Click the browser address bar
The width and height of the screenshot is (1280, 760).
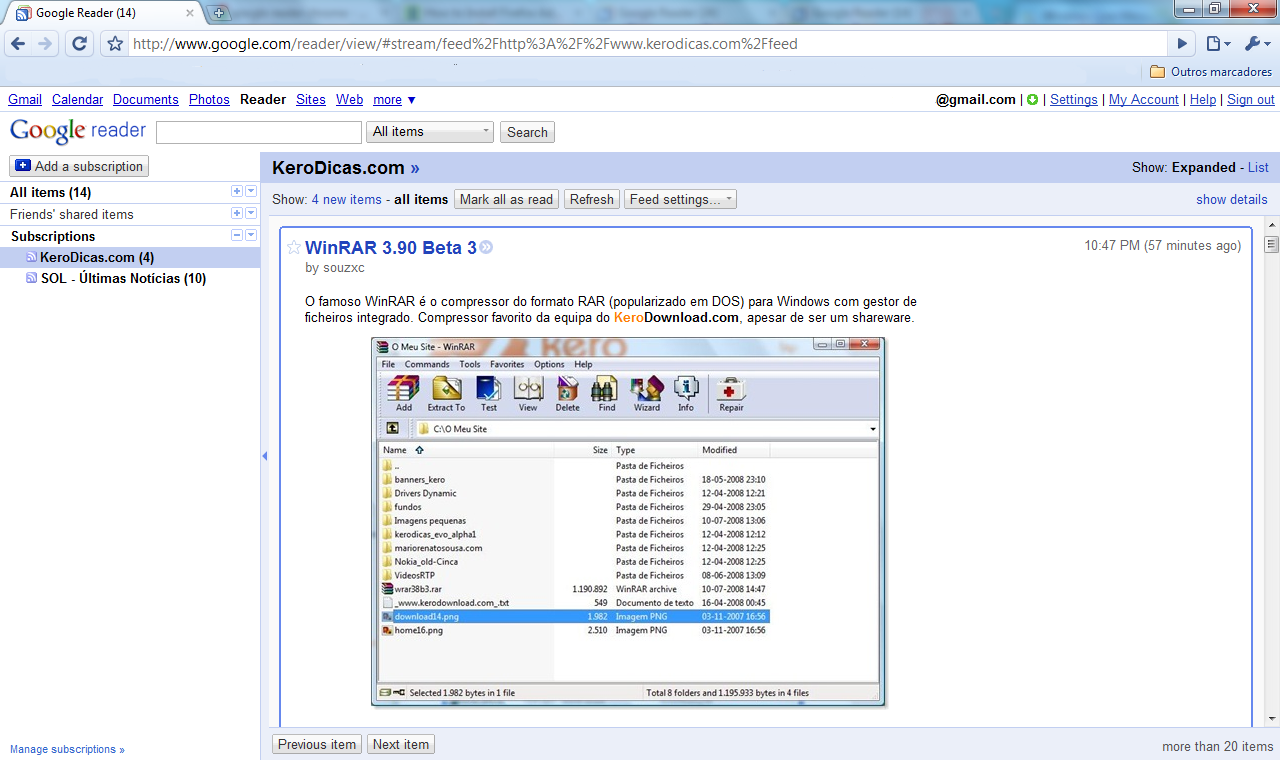[648, 44]
